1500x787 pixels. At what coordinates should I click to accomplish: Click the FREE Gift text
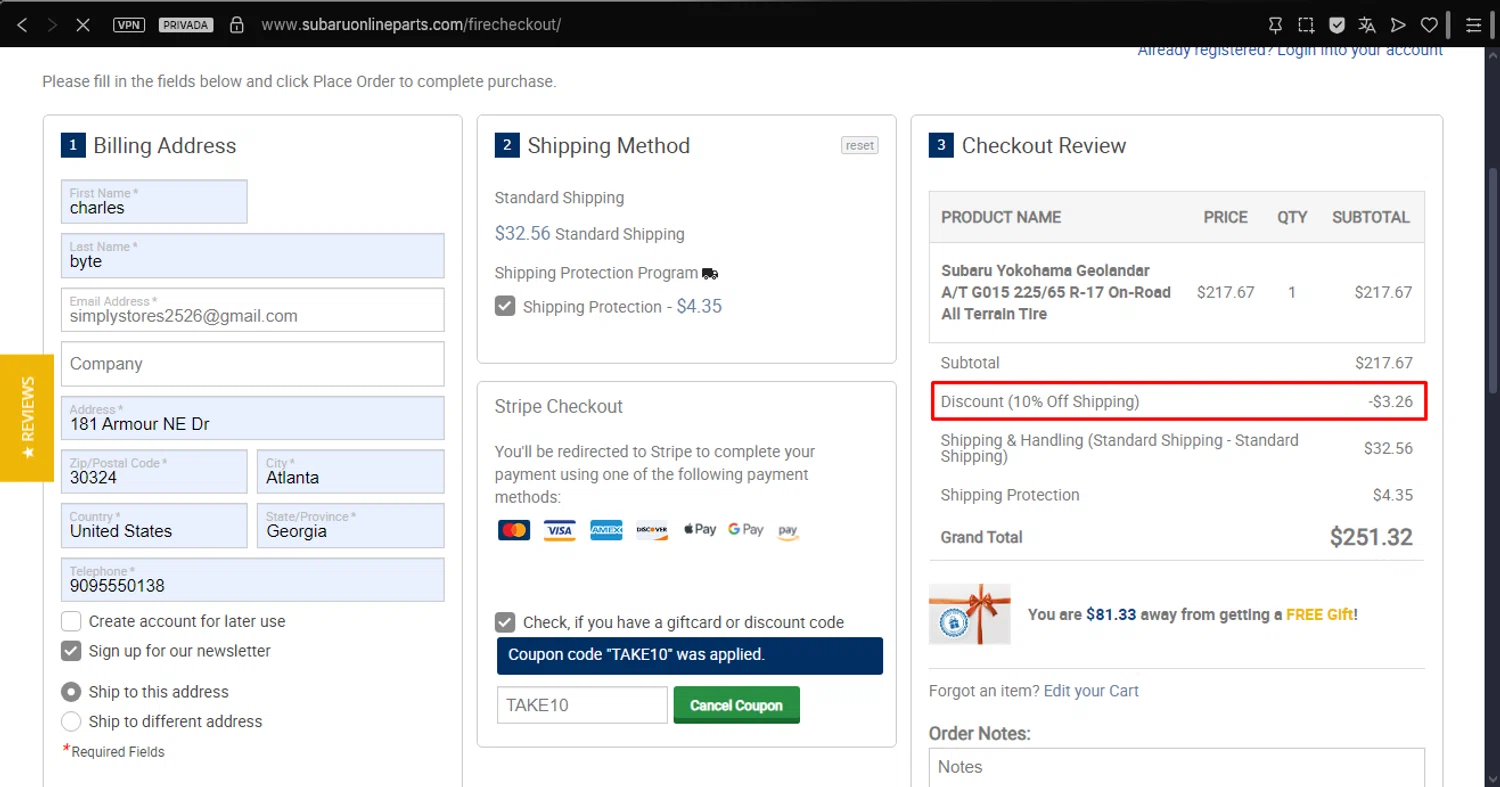[x=1320, y=615]
